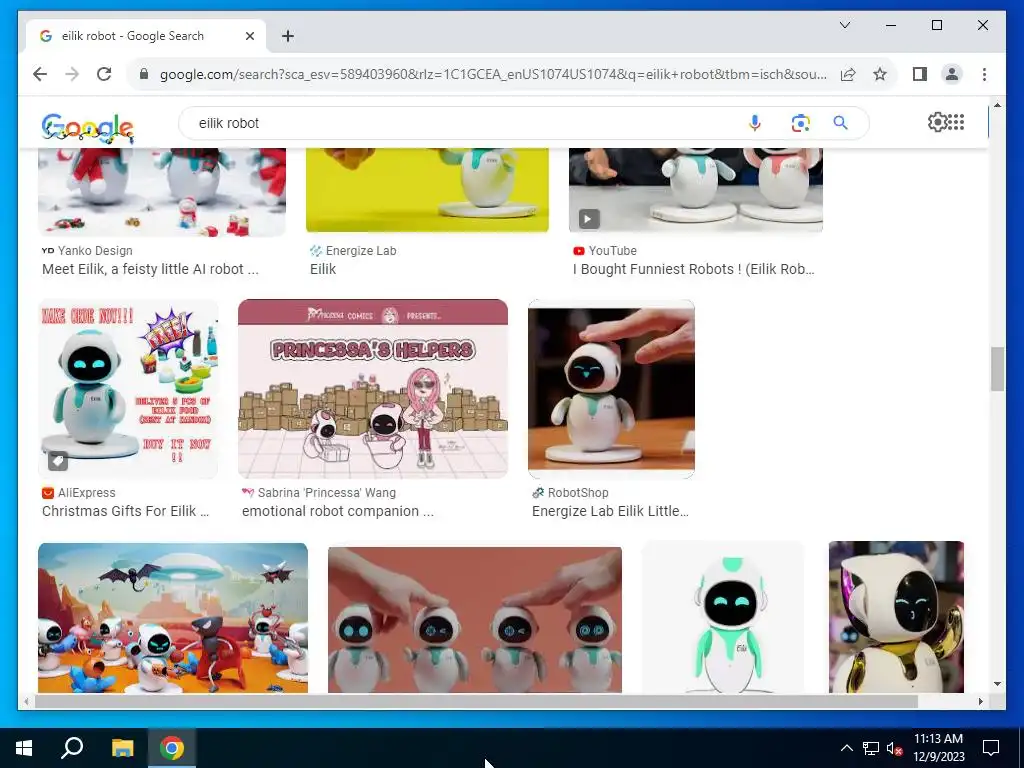Viewport: 1024px width, 768px height.
Task: Click Energize Lab Eilik Little link
Action: (610, 511)
